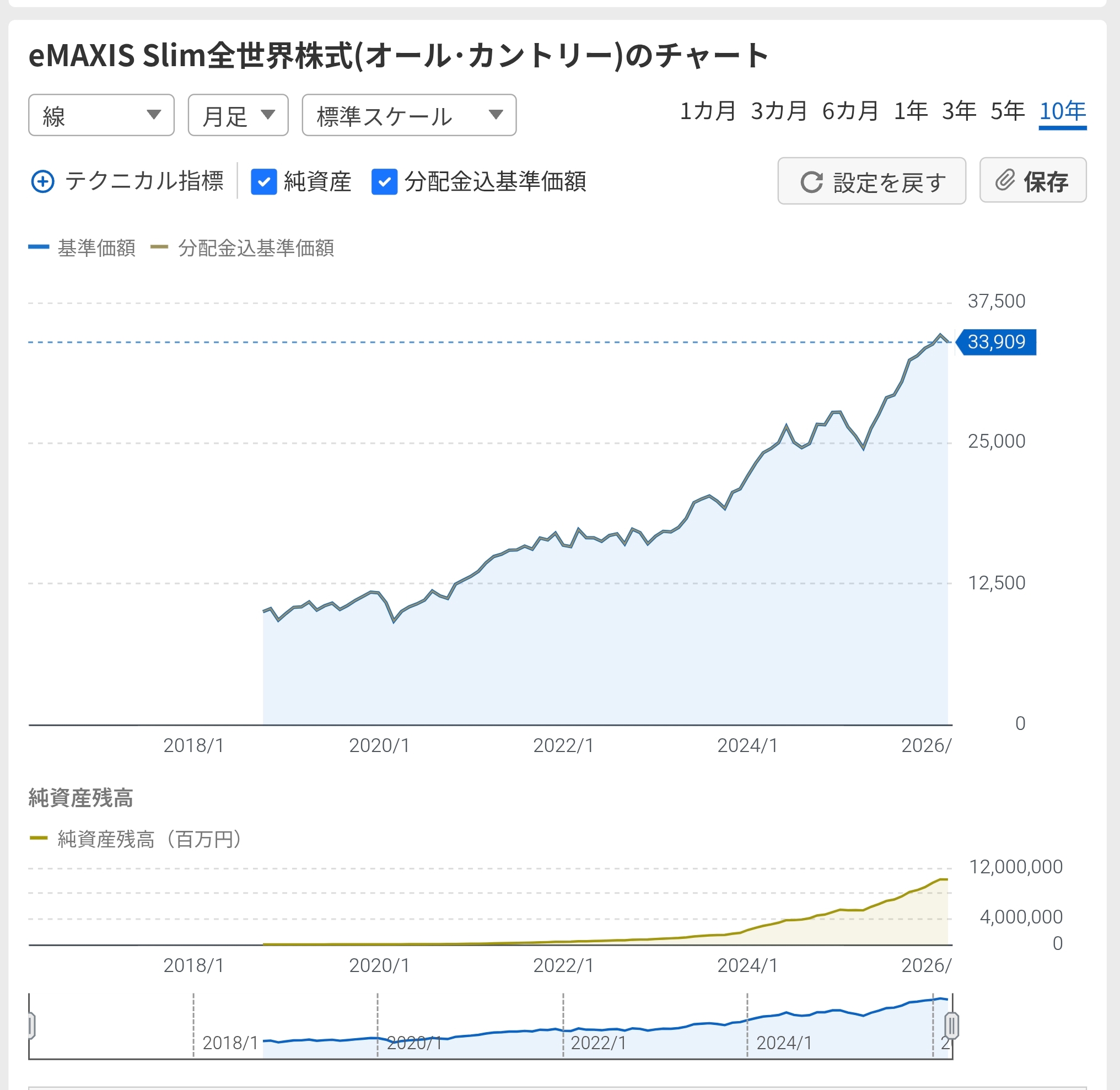Select the 1カ月 period tab
1120x1090 pixels.
point(707,111)
